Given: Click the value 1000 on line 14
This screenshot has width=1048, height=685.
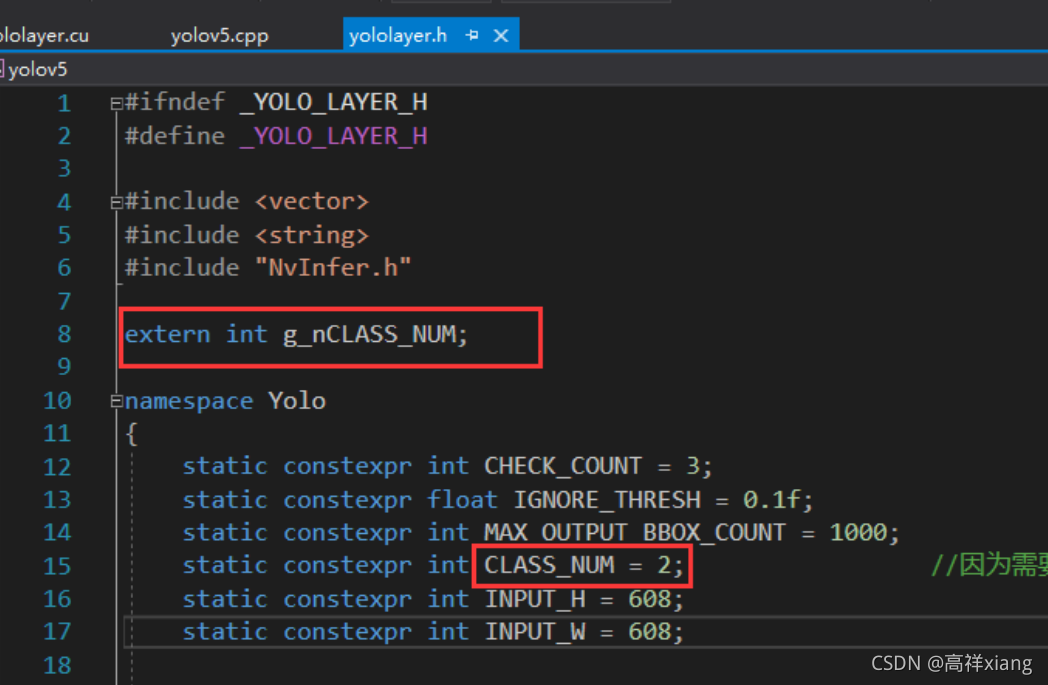Looking at the screenshot, I should pyautogui.click(x=858, y=533).
